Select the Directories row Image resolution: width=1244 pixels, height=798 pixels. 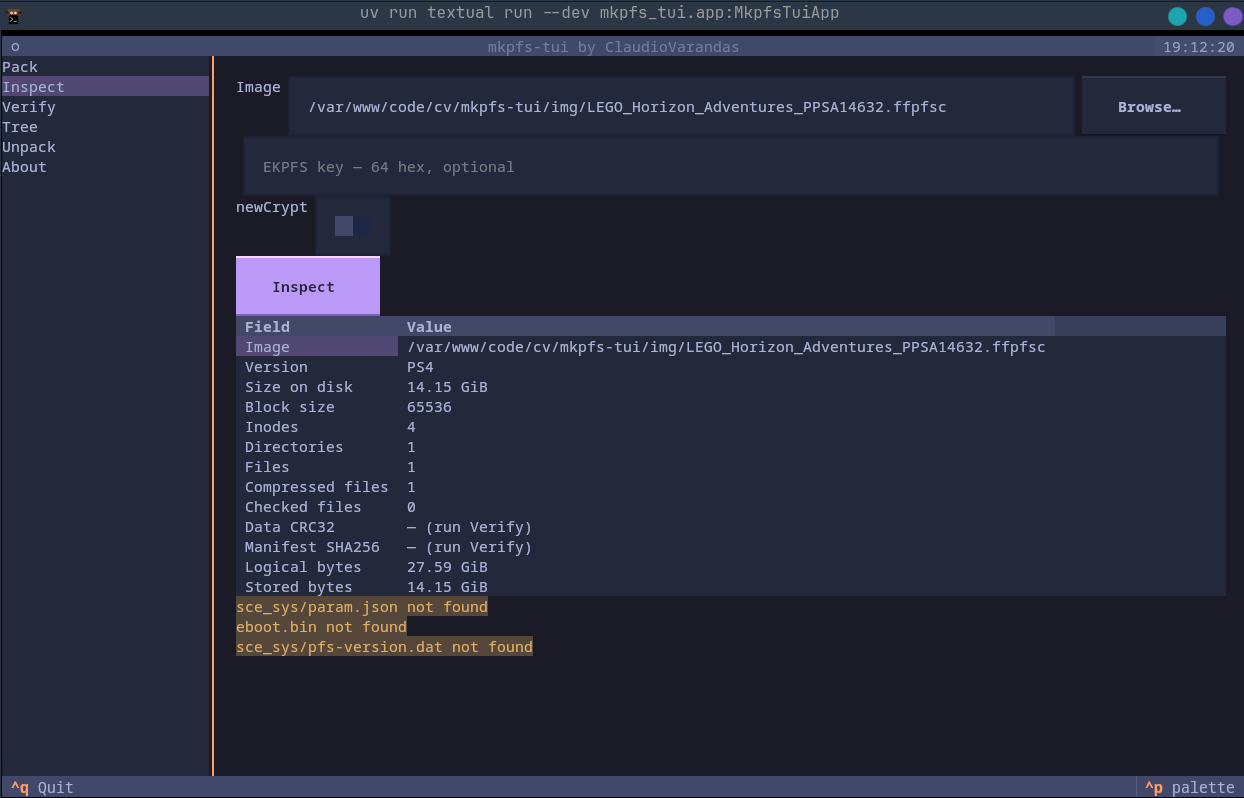tap(731, 446)
